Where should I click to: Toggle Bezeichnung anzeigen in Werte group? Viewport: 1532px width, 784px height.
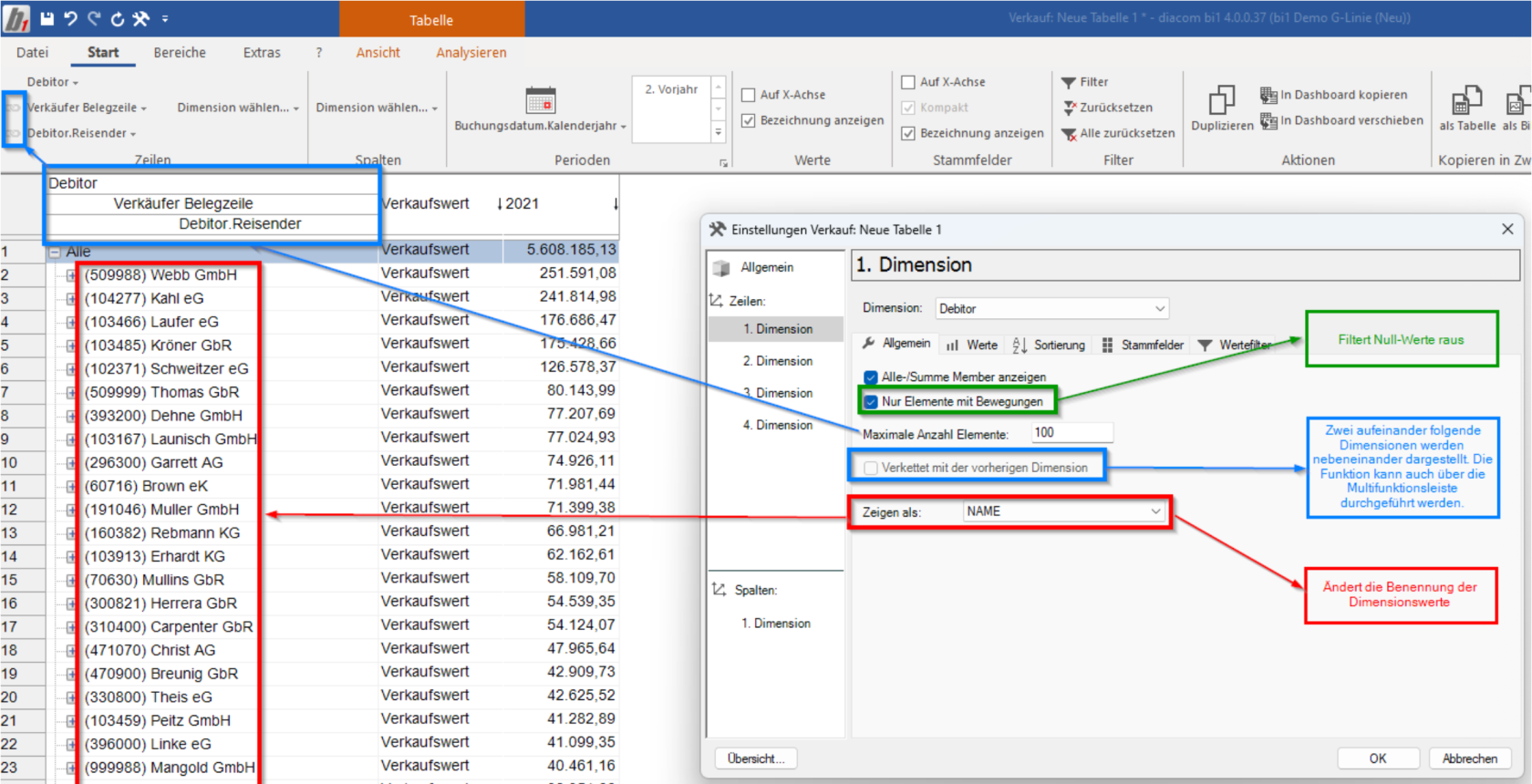749,120
